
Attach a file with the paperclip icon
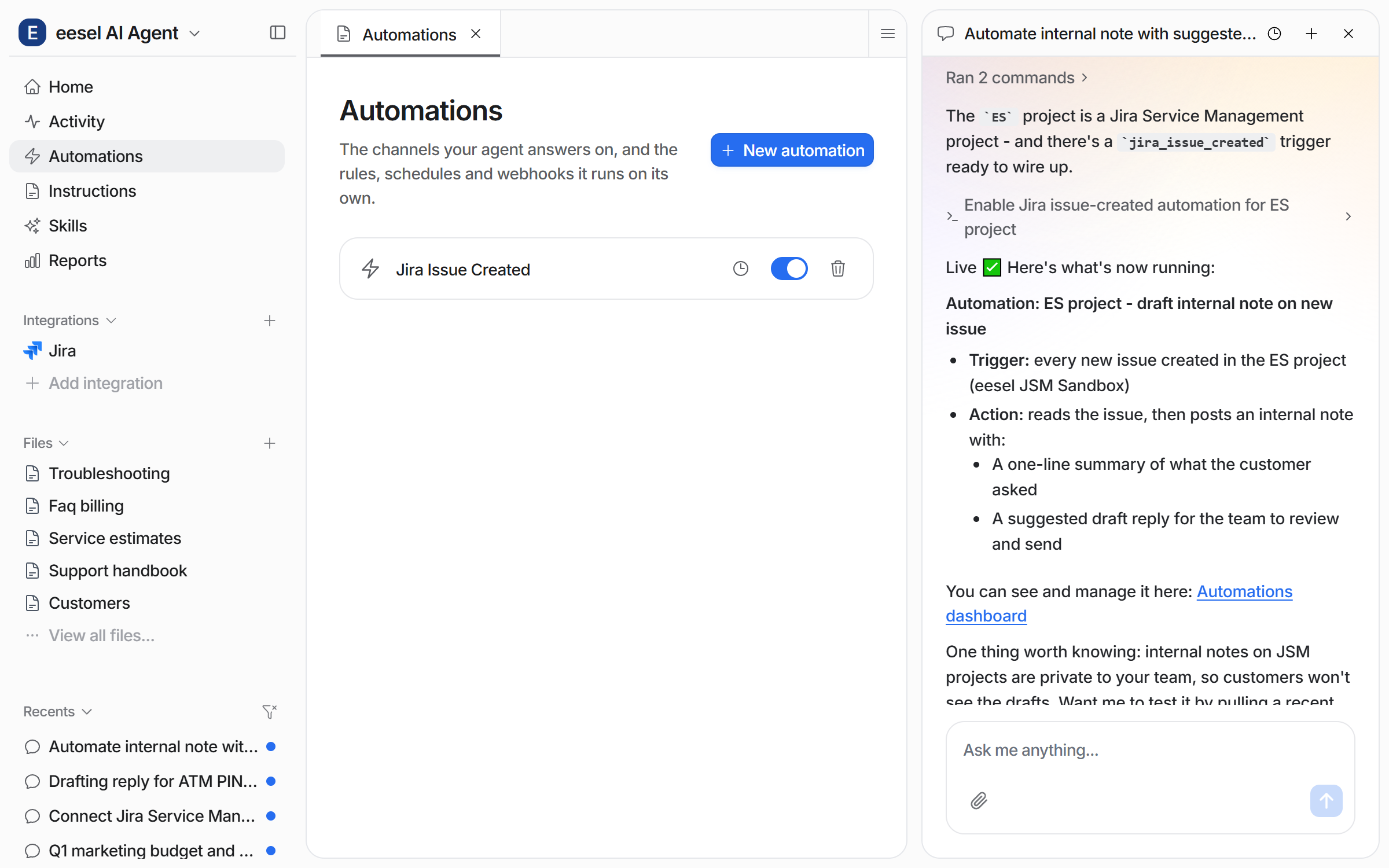[979, 800]
